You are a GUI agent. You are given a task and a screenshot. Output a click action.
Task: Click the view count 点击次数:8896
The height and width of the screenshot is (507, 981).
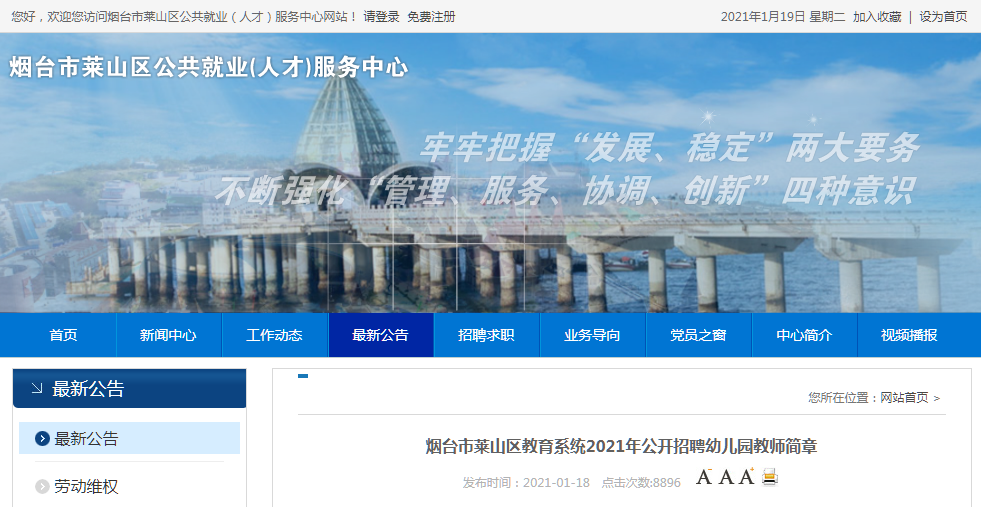tap(641, 483)
